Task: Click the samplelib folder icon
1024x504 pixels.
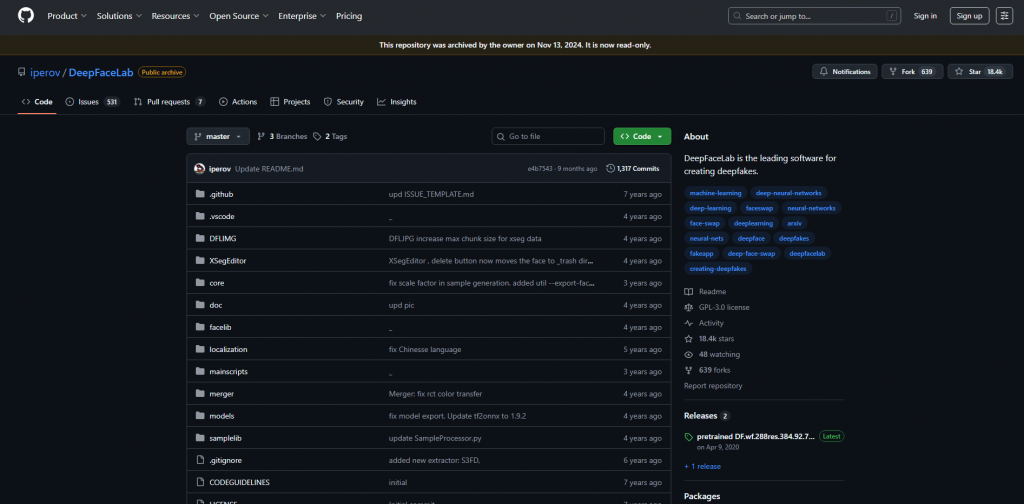Action: [200, 438]
